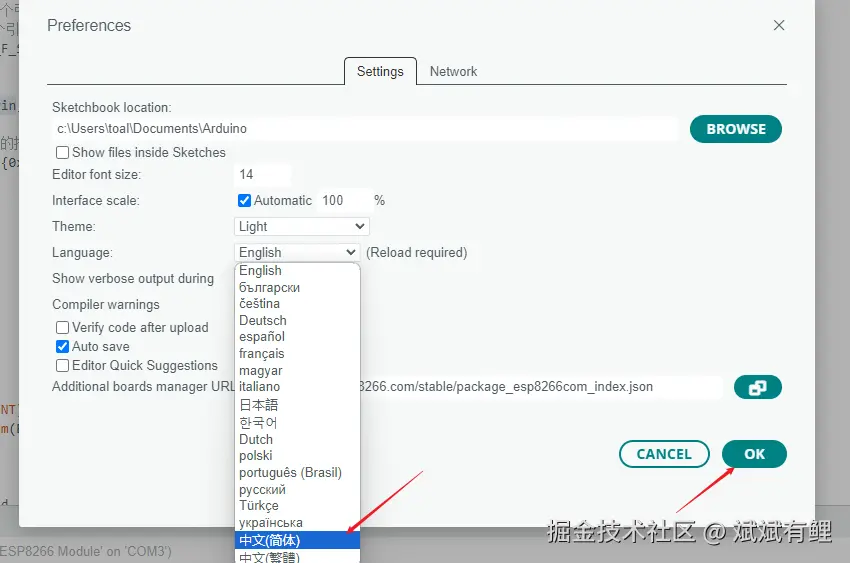Select русский language option

[298, 489]
